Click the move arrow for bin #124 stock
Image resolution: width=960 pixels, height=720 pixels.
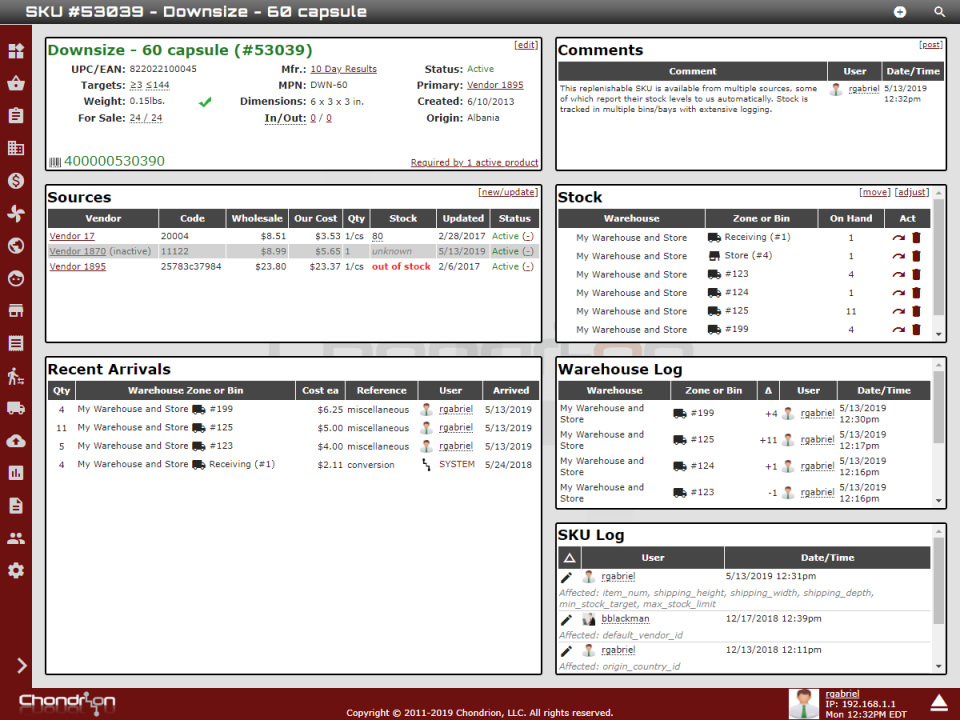tap(898, 293)
